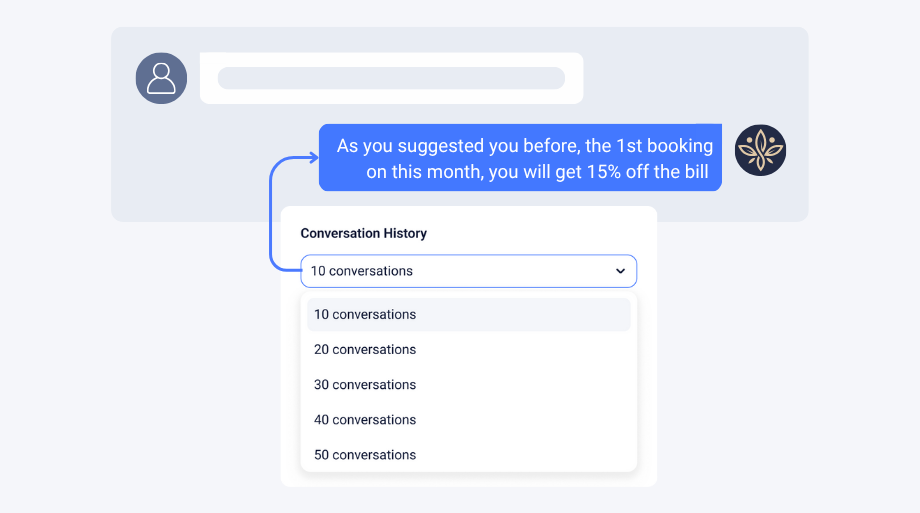The image size is (920, 513).
Task: Click the golden lotus bot avatar
Action: click(760, 150)
